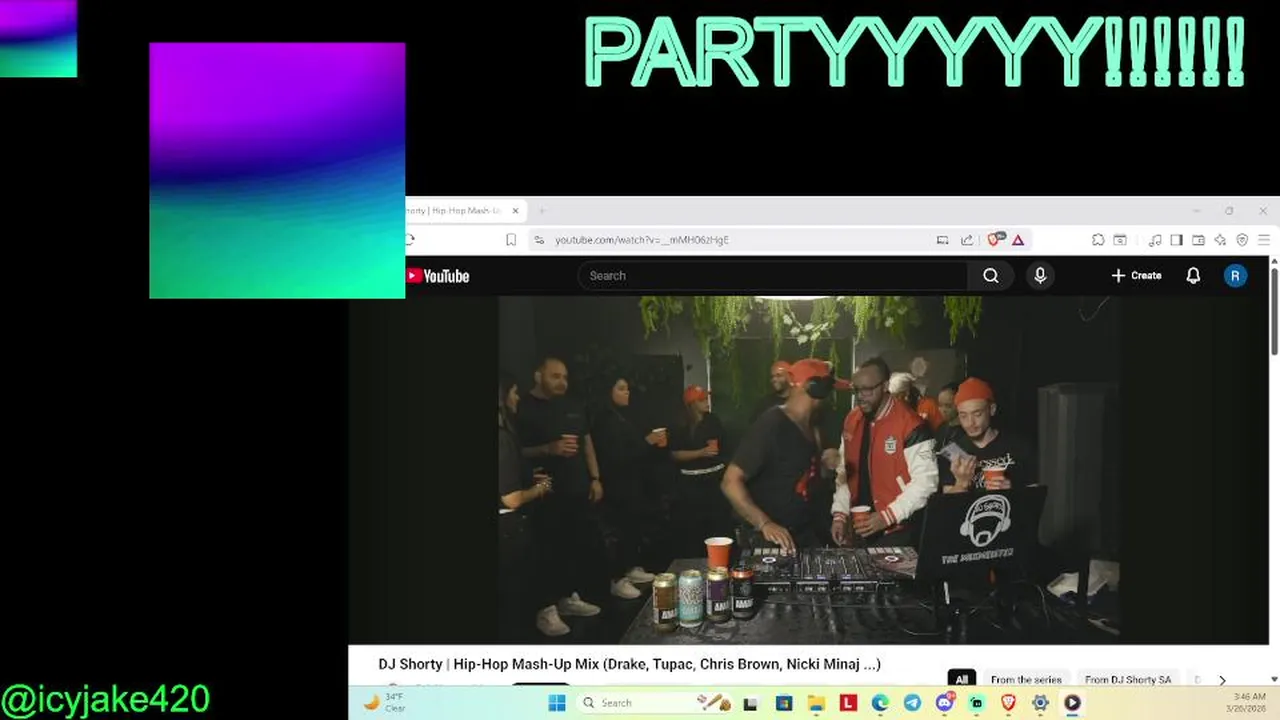Open the taskbar play-button media app icon
1280x720 pixels.
coord(1072,703)
